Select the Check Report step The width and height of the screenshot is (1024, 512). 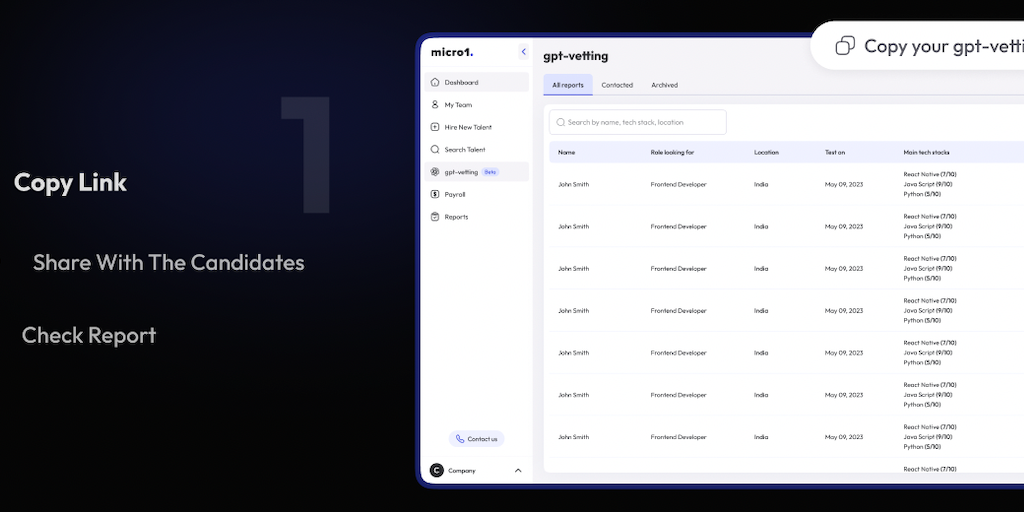[89, 336]
